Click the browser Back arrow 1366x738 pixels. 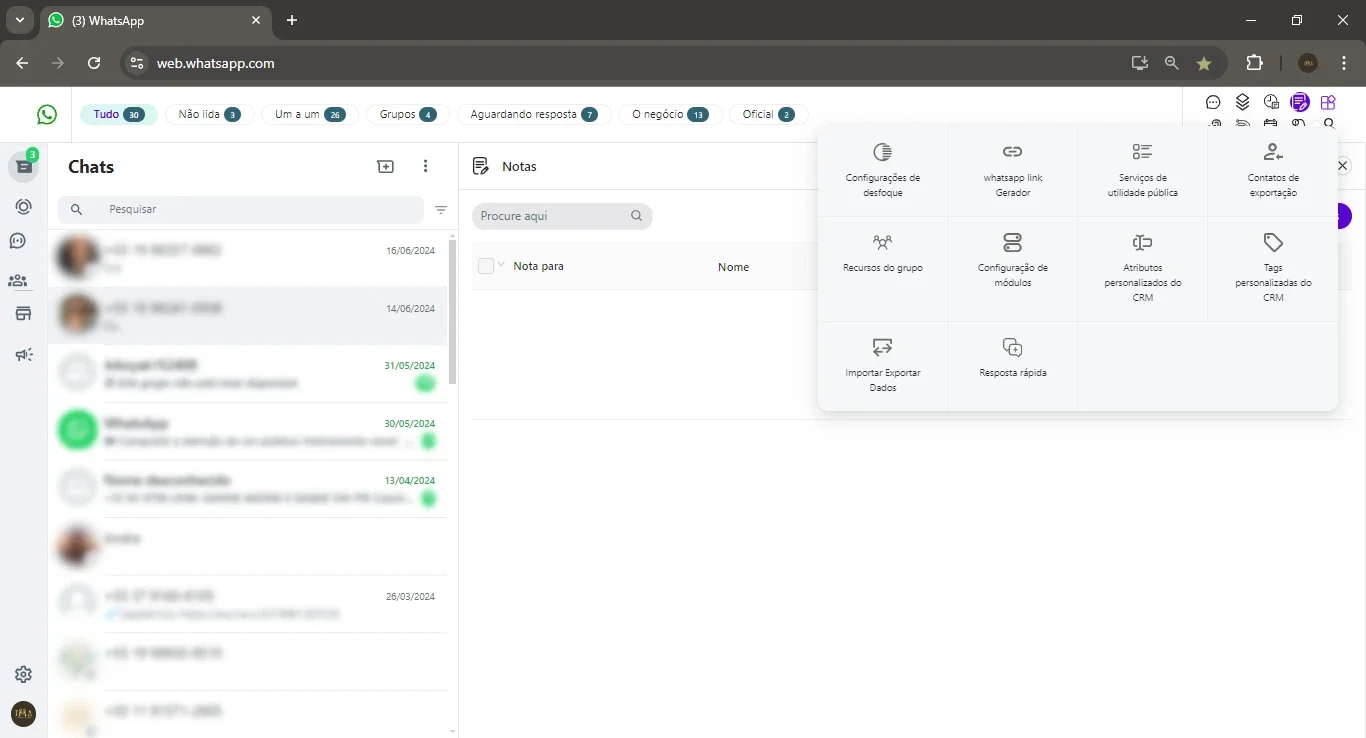point(22,63)
